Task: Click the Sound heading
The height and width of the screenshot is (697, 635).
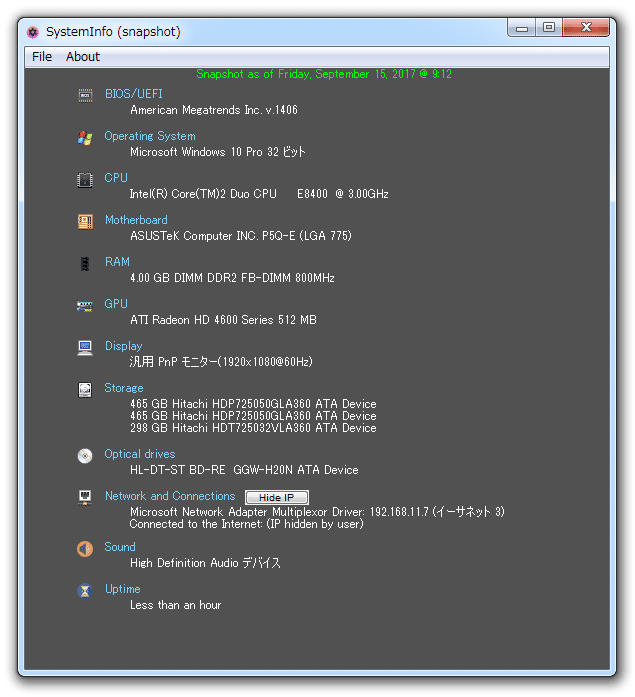Action: [x=120, y=547]
